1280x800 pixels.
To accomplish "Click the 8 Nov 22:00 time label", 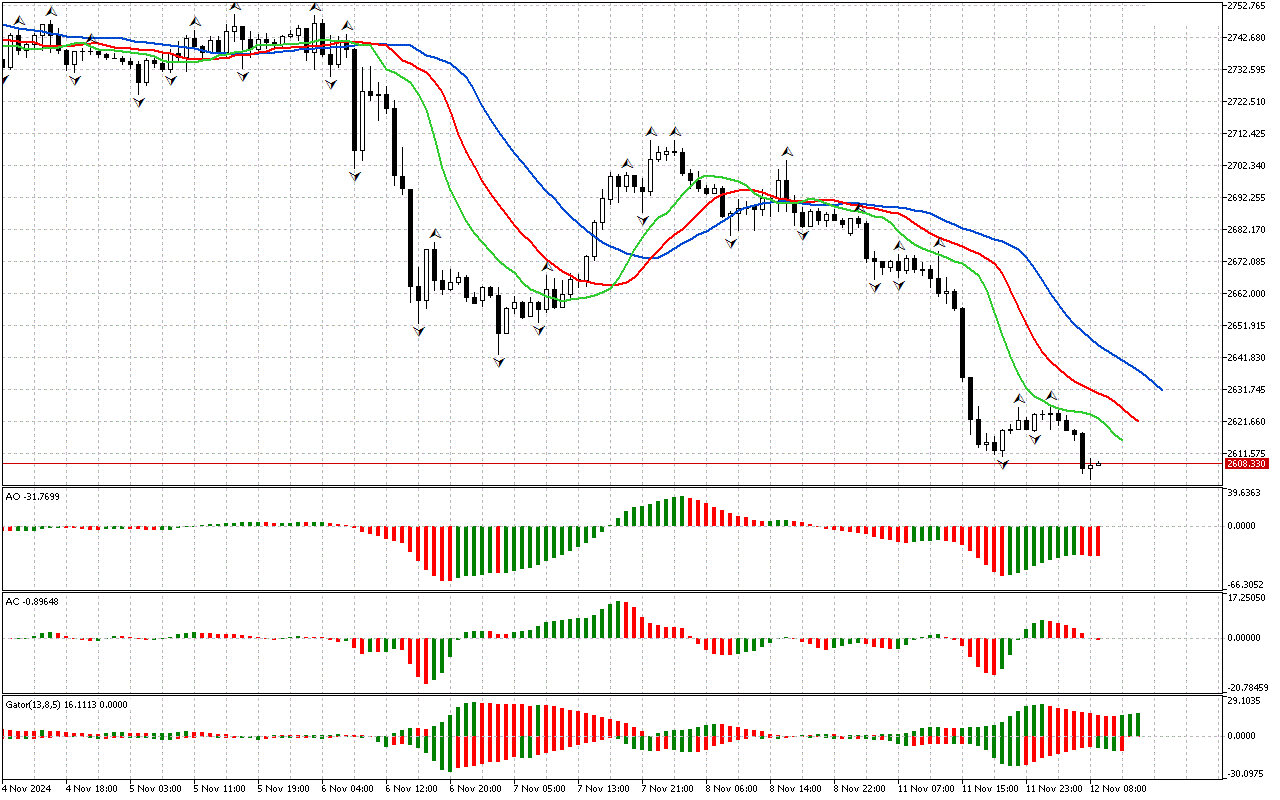I will tap(862, 789).
